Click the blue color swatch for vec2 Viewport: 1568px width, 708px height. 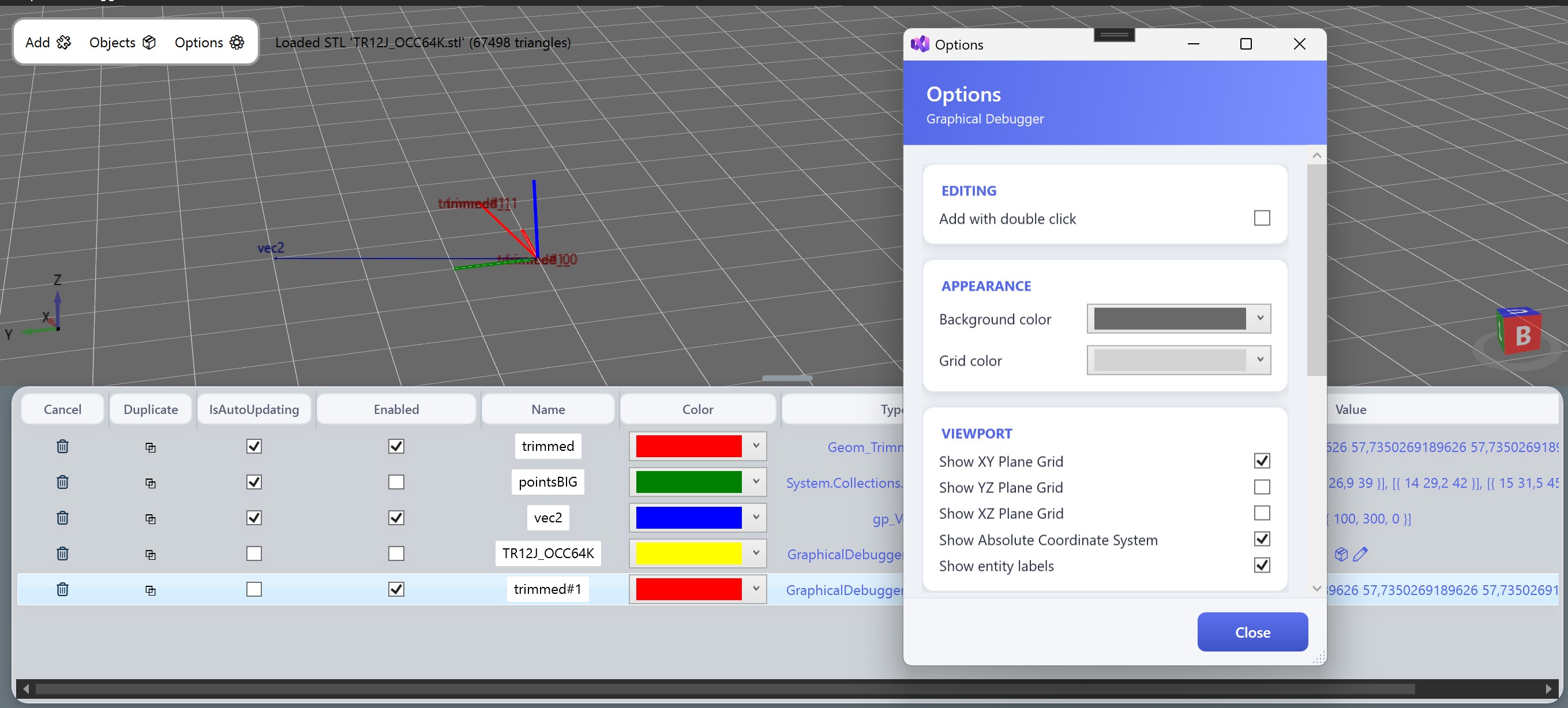click(x=688, y=518)
